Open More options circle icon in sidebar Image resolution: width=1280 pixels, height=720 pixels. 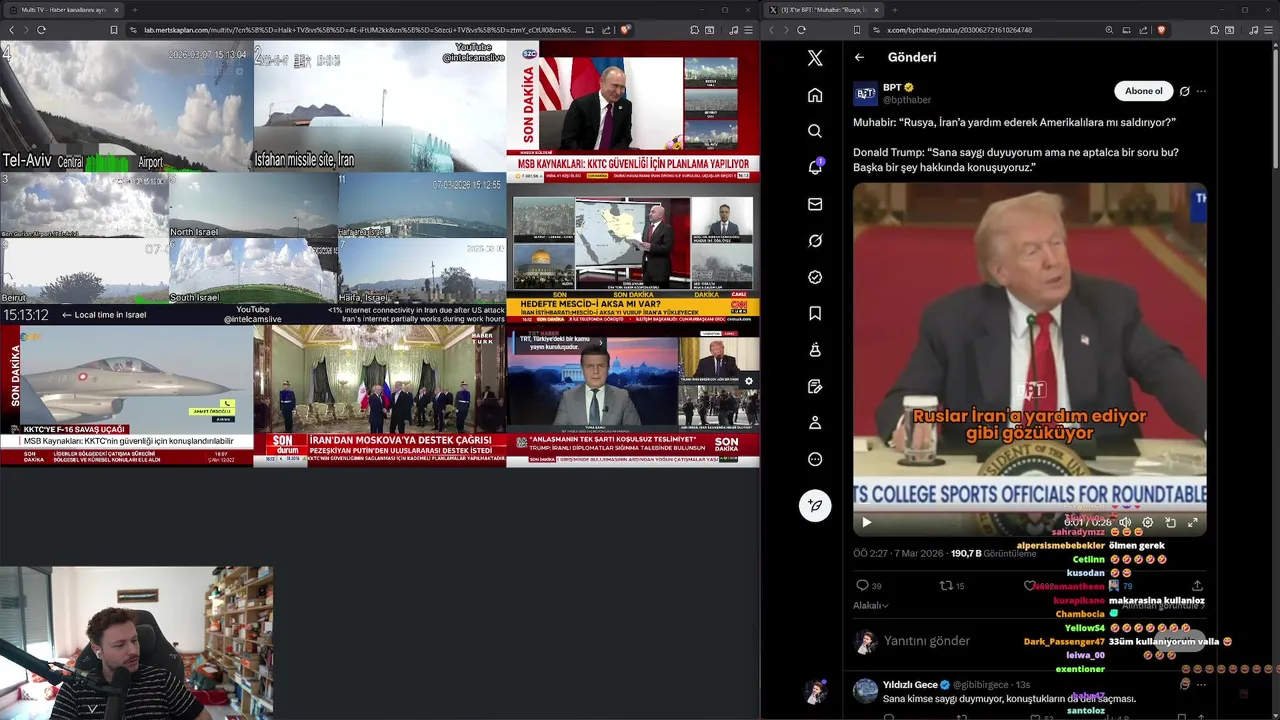click(815, 459)
